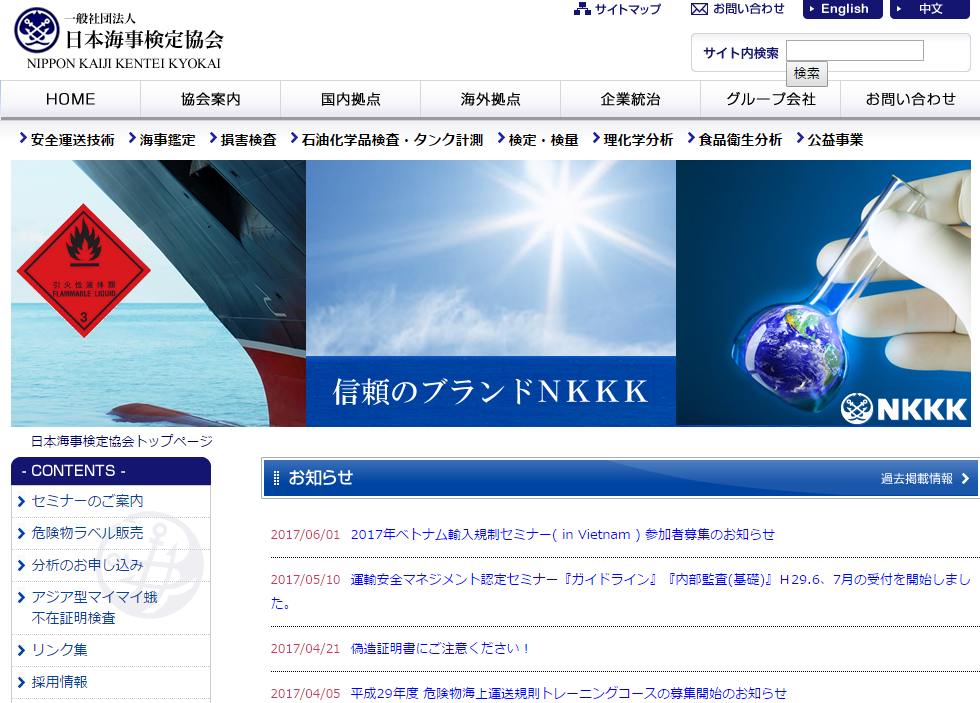Open the 2017年ベトナム輸入規制セミナー announcement
980x703 pixels.
tap(562, 534)
